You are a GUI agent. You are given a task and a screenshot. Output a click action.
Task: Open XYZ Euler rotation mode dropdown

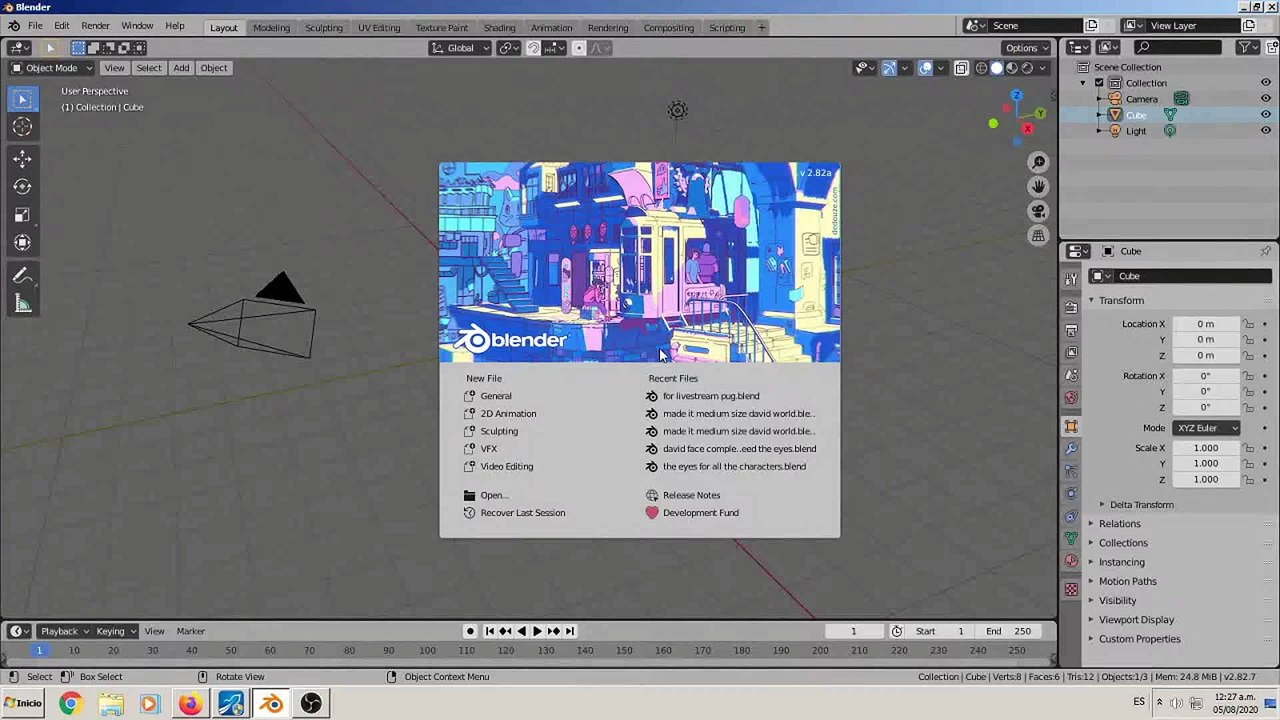[1207, 428]
